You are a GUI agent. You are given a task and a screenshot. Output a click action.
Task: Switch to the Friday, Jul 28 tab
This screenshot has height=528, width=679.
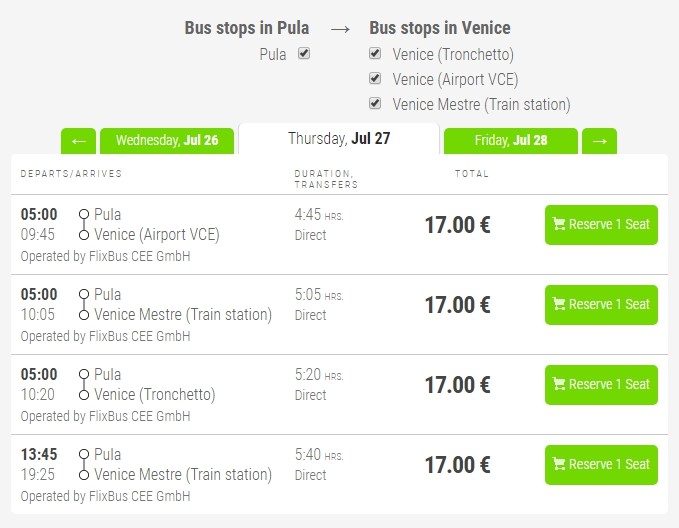tap(511, 141)
